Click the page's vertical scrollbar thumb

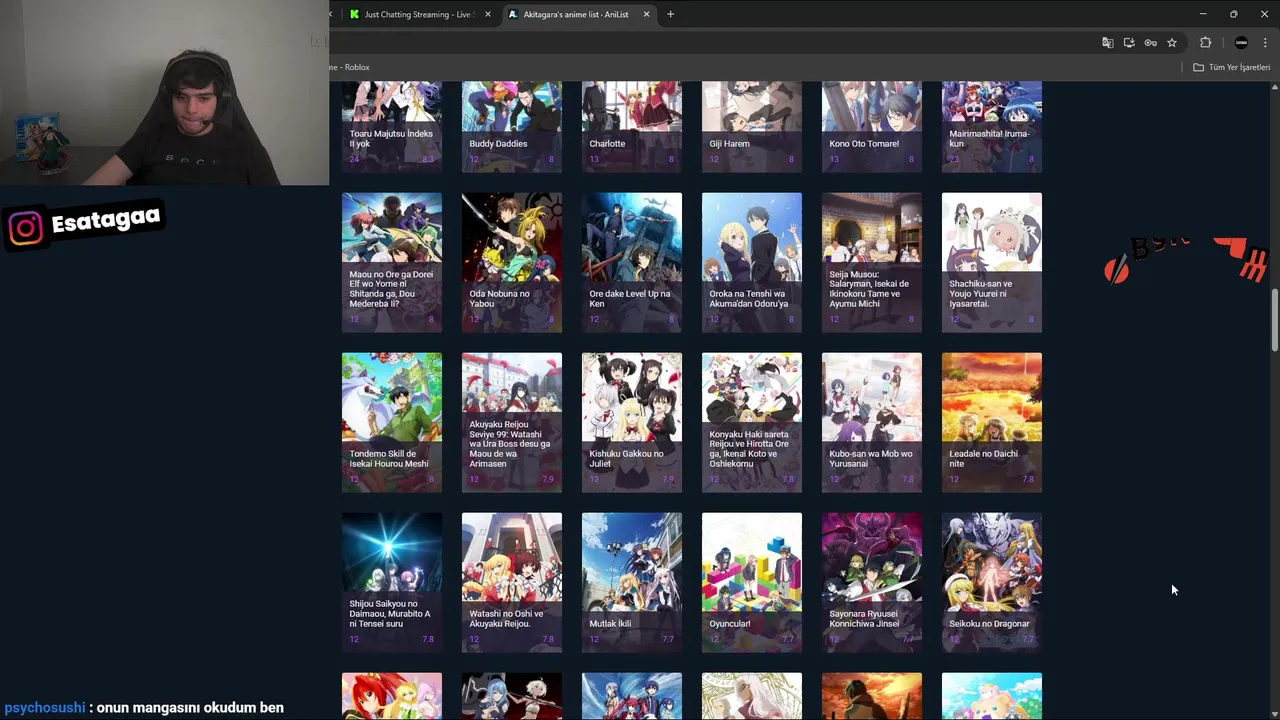point(1274,320)
